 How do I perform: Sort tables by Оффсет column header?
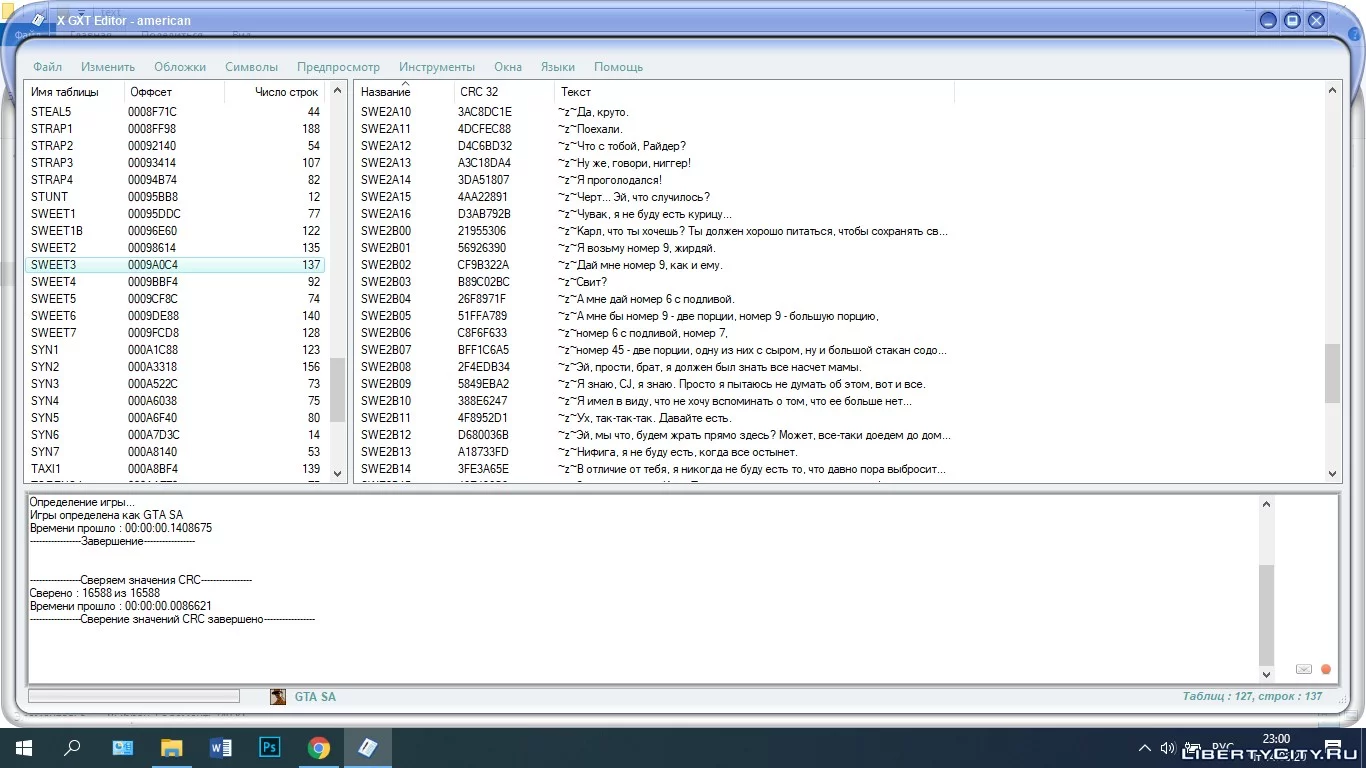[174, 92]
